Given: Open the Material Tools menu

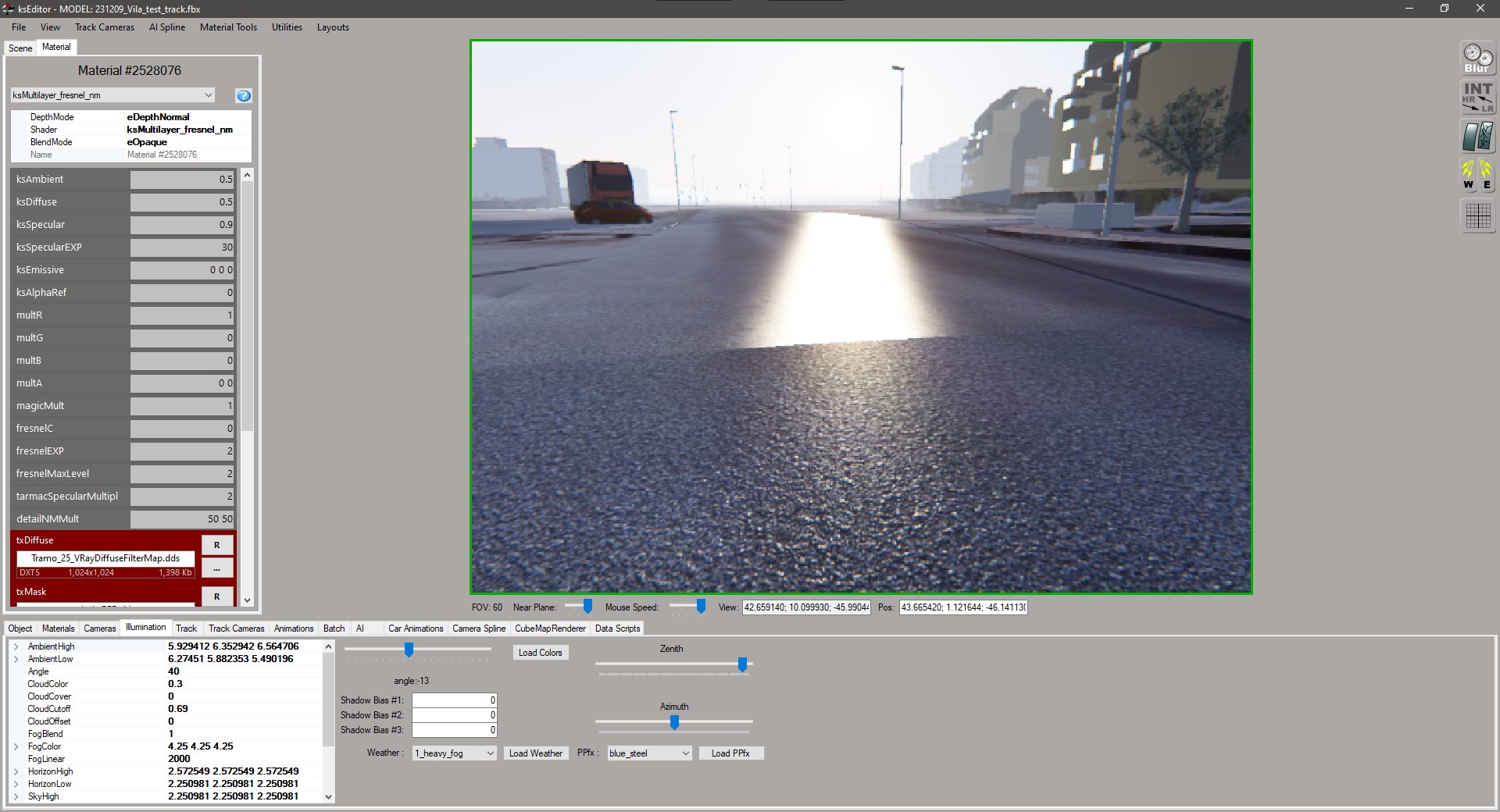Looking at the screenshot, I should [x=228, y=27].
